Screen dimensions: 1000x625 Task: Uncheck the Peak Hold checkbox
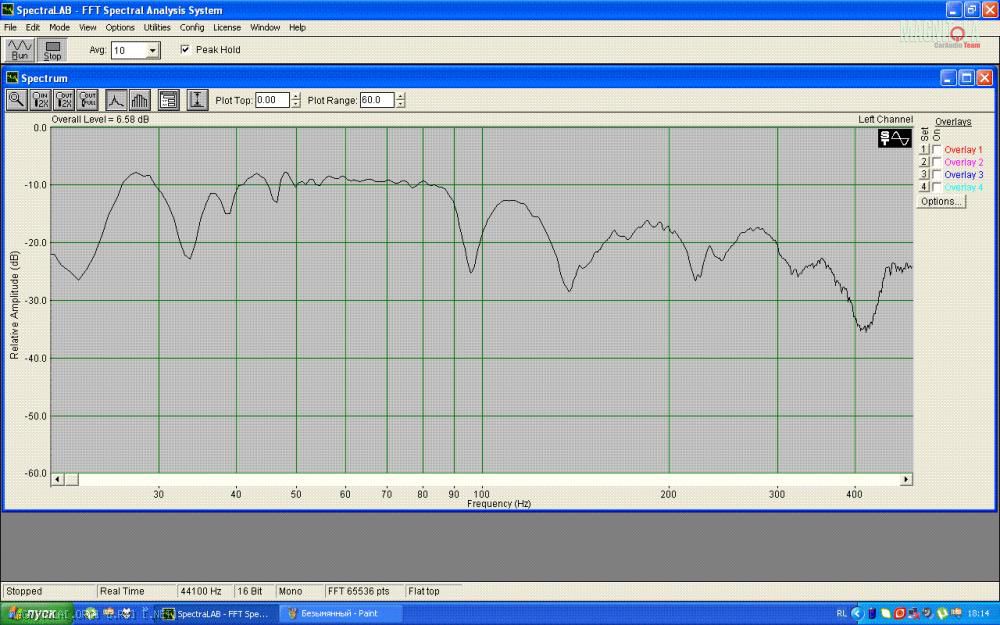coord(185,50)
